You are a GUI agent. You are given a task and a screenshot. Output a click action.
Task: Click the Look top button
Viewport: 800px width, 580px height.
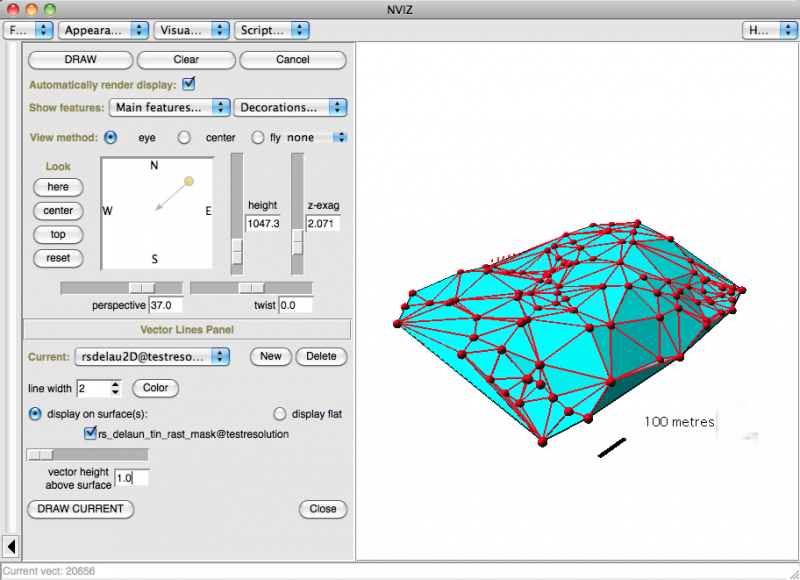(x=58, y=234)
